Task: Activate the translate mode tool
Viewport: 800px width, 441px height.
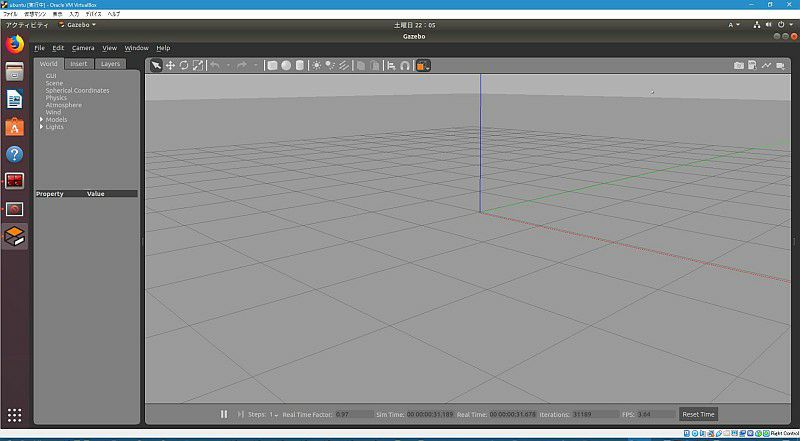Action: [x=170, y=65]
